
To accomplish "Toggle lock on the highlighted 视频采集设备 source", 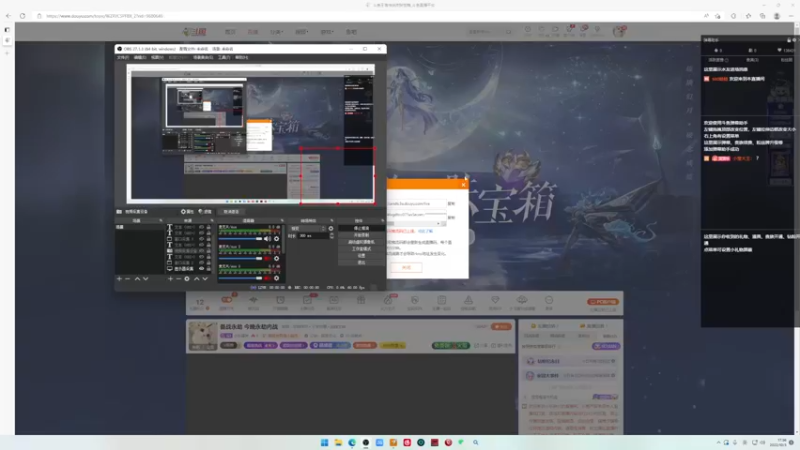I will click(209, 251).
